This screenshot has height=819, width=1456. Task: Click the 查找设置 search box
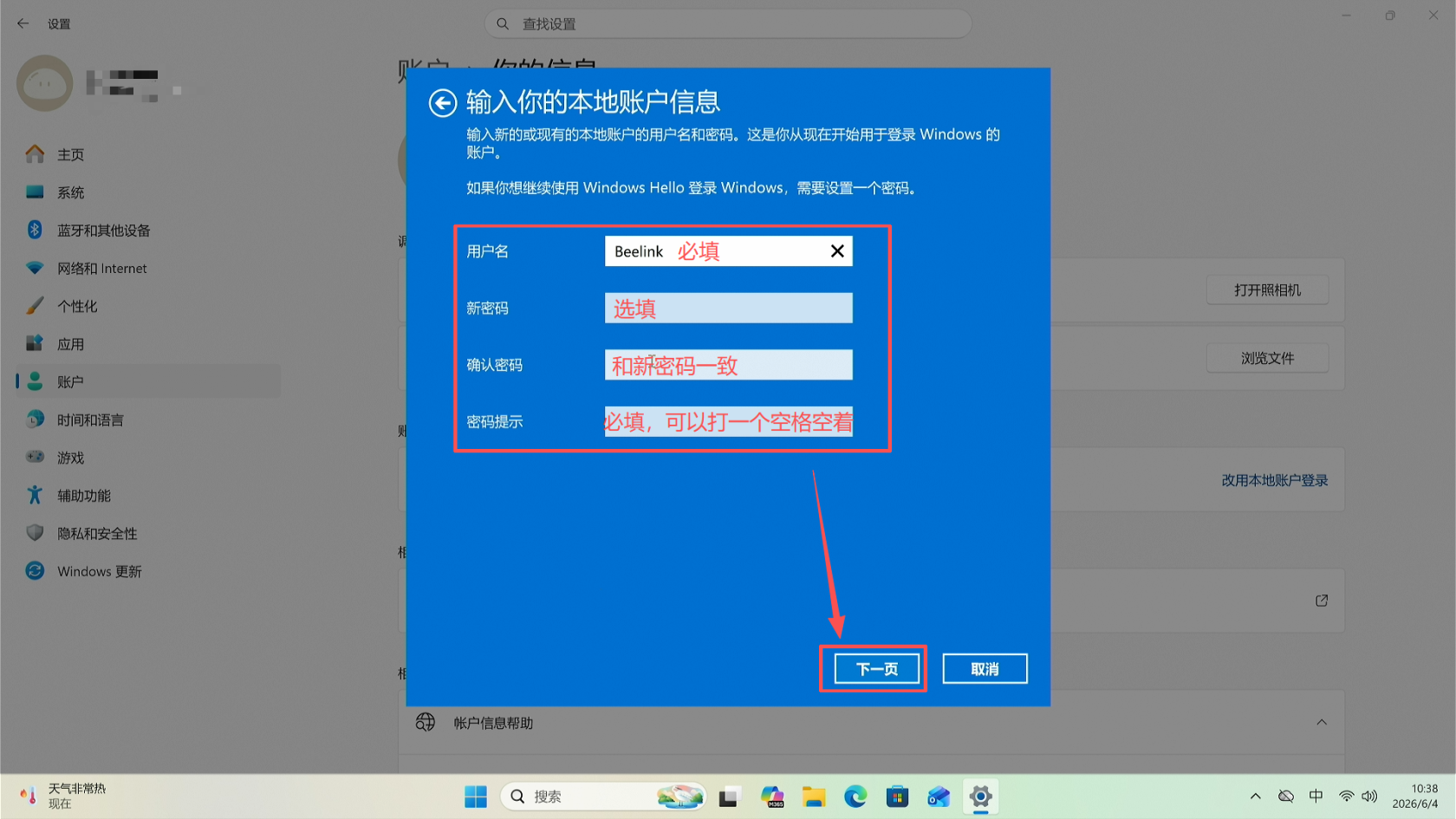pyautogui.click(x=728, y=24)
